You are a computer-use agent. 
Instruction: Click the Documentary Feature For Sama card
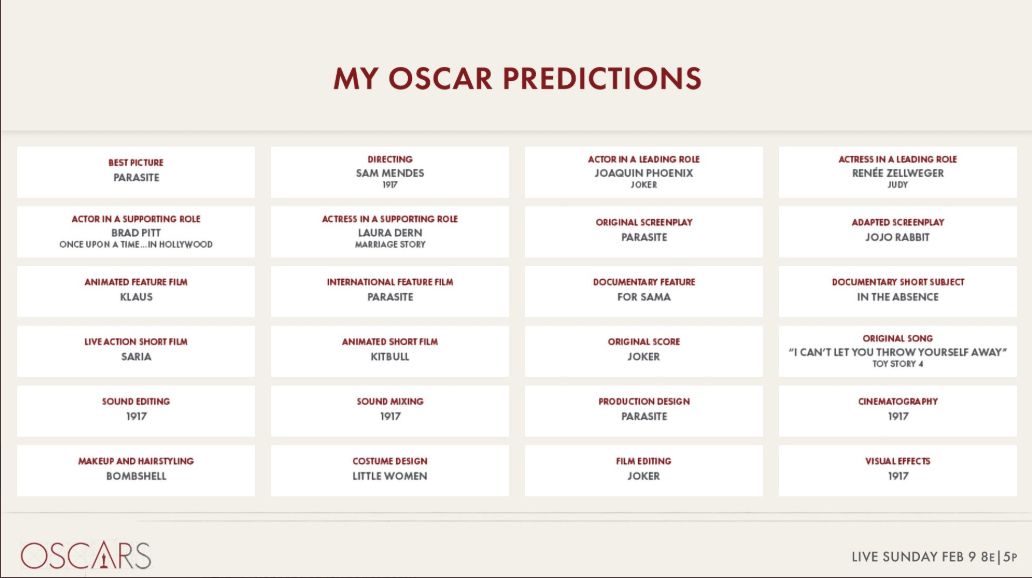click(x=644, y=291)
